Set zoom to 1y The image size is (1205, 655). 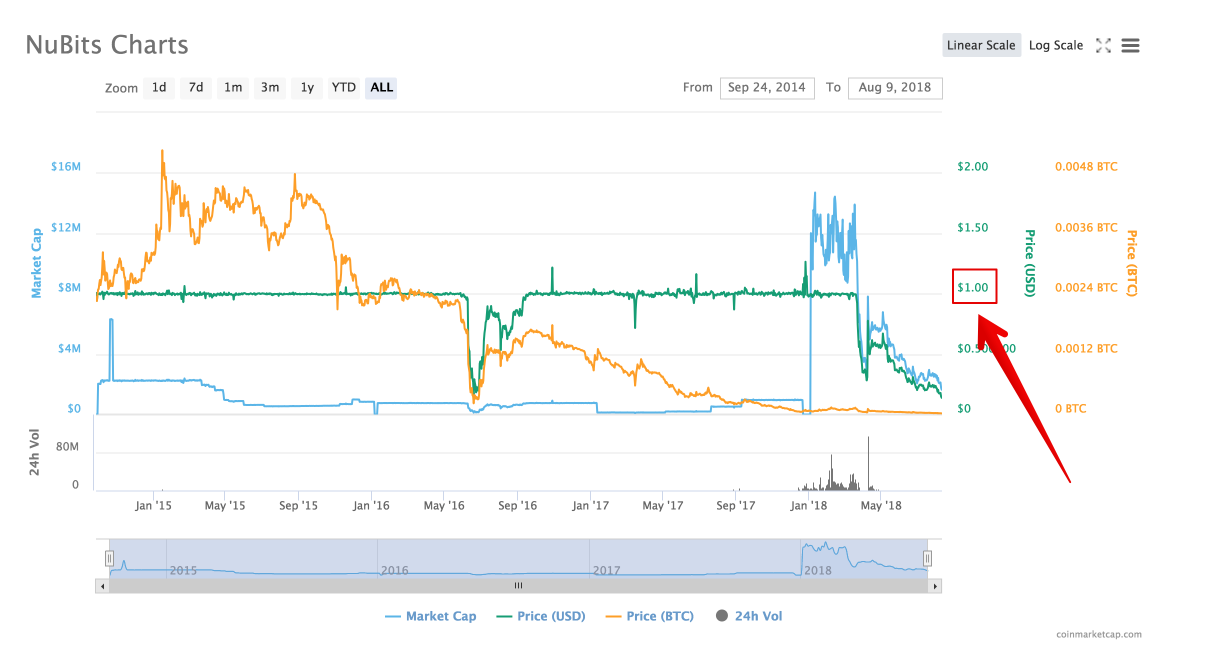click(307, 87)
